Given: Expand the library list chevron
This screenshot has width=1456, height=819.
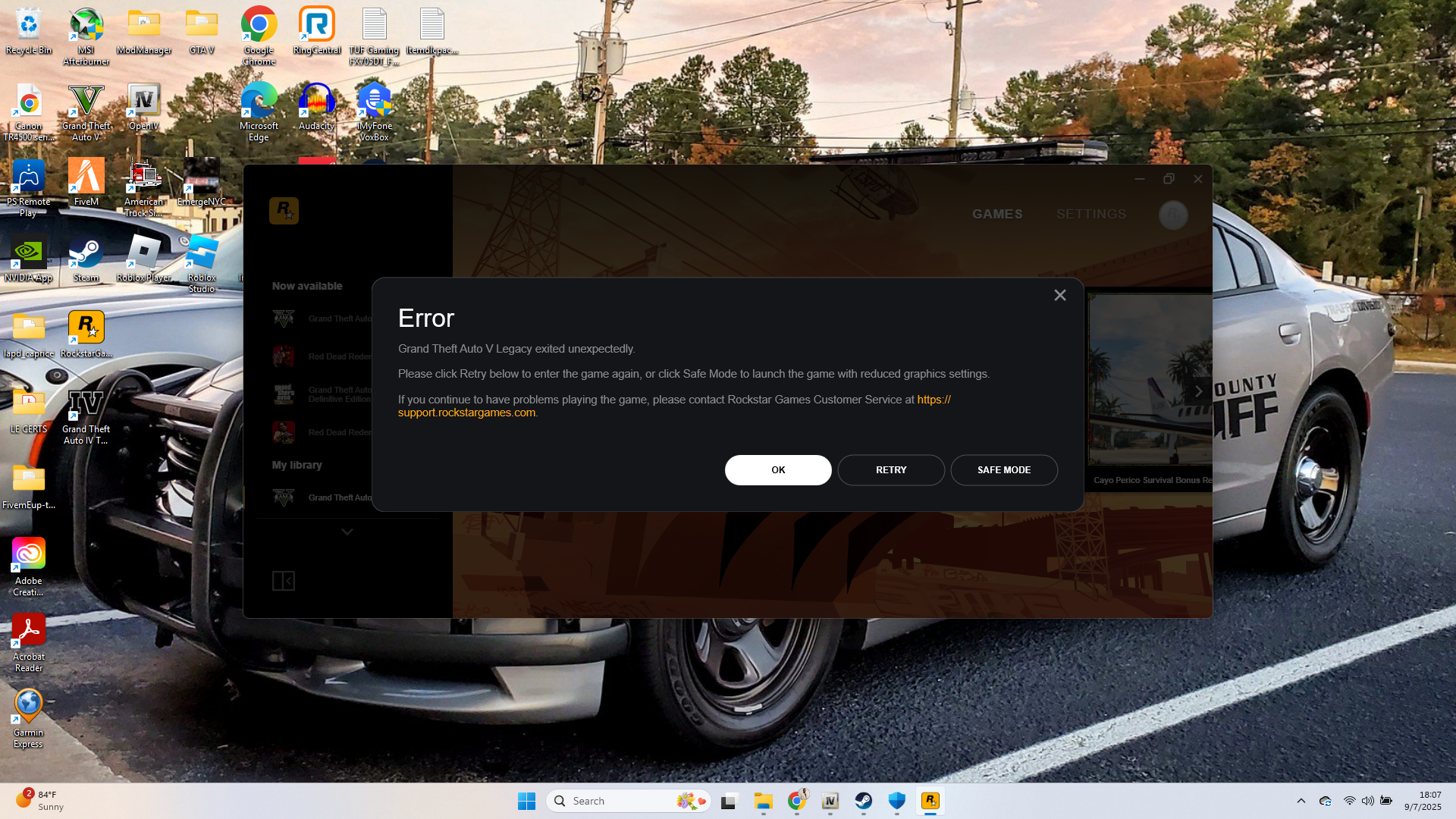Looking at the screenshot, I should click(347, 532).
